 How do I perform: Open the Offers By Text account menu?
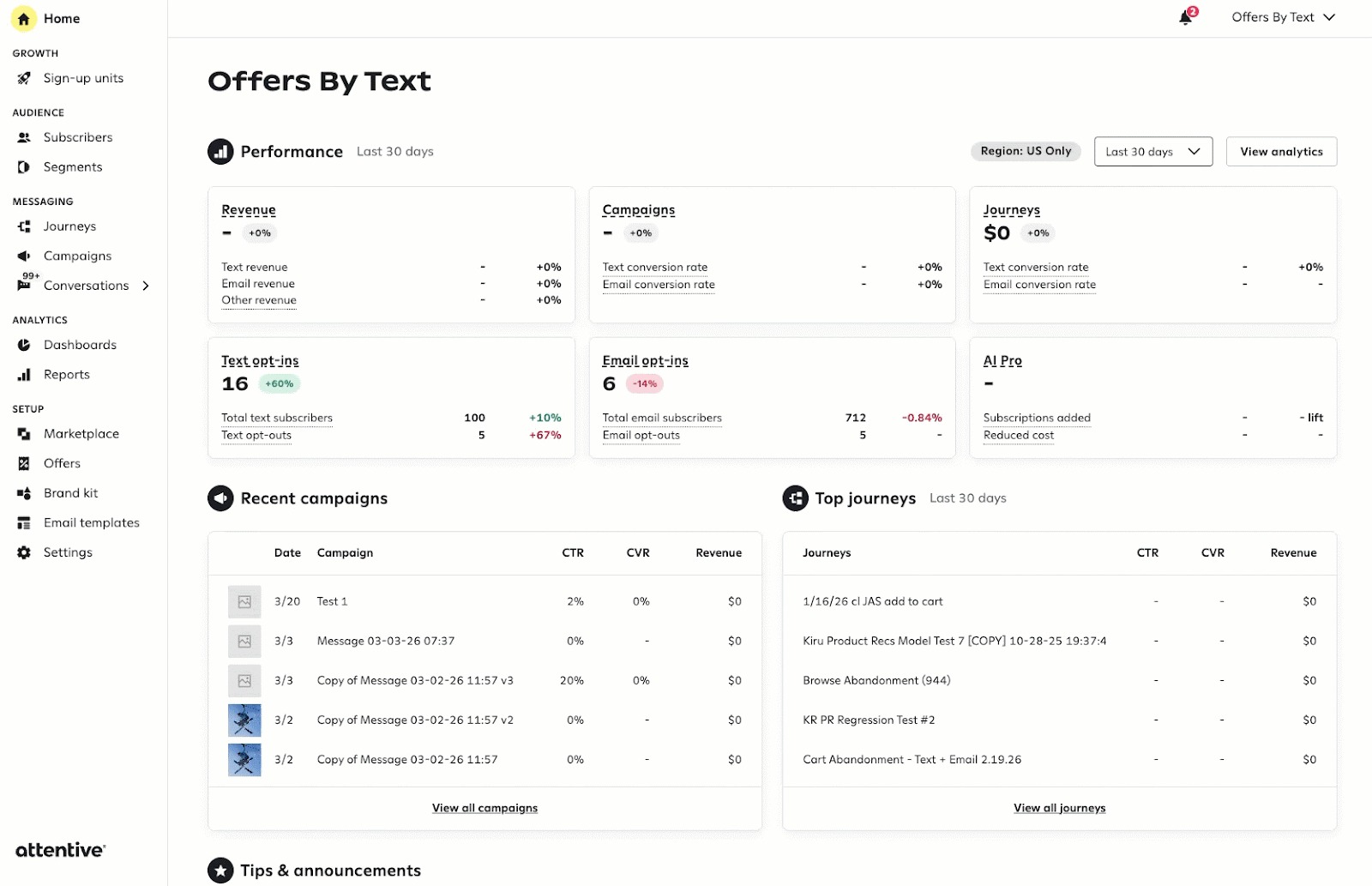coord(1283,17)
